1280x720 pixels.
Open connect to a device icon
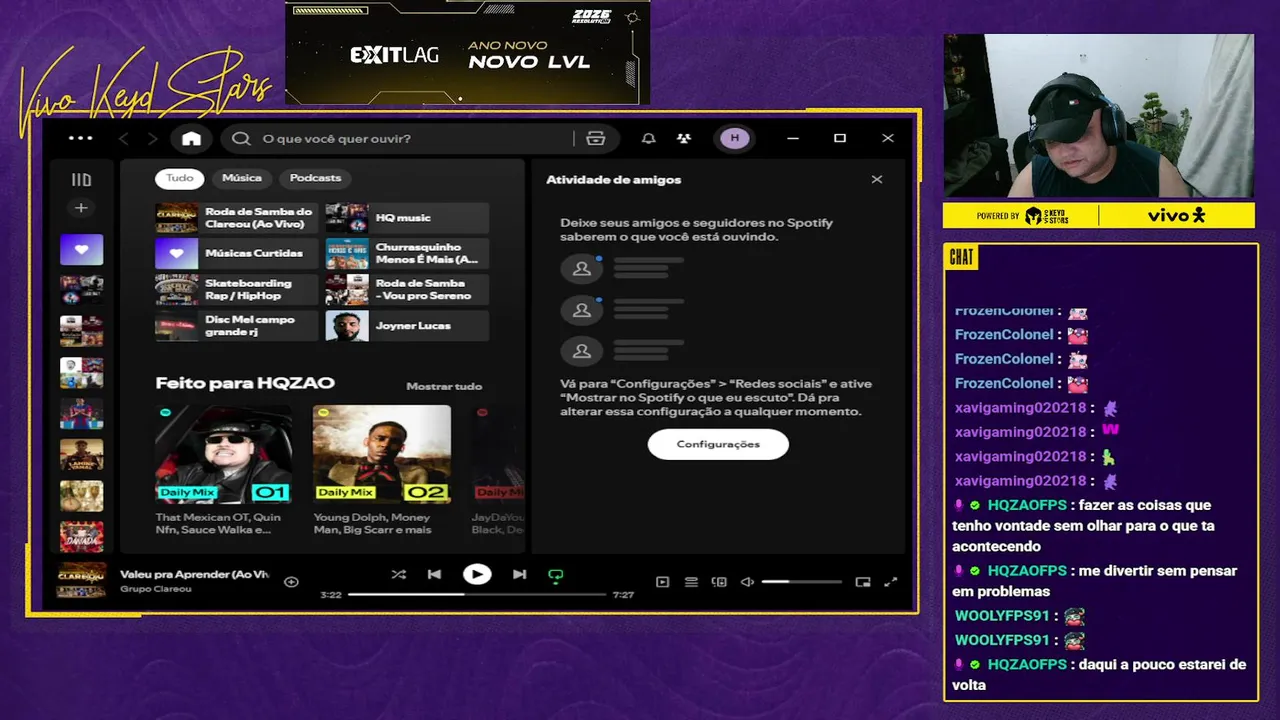tap(719, 582)
